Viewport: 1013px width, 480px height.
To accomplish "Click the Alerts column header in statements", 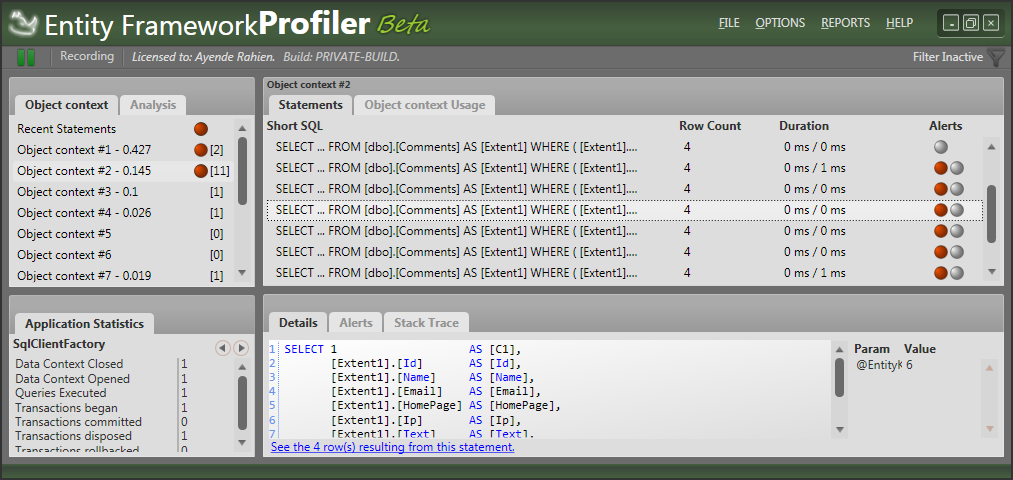I will click(x=945, y=126).
